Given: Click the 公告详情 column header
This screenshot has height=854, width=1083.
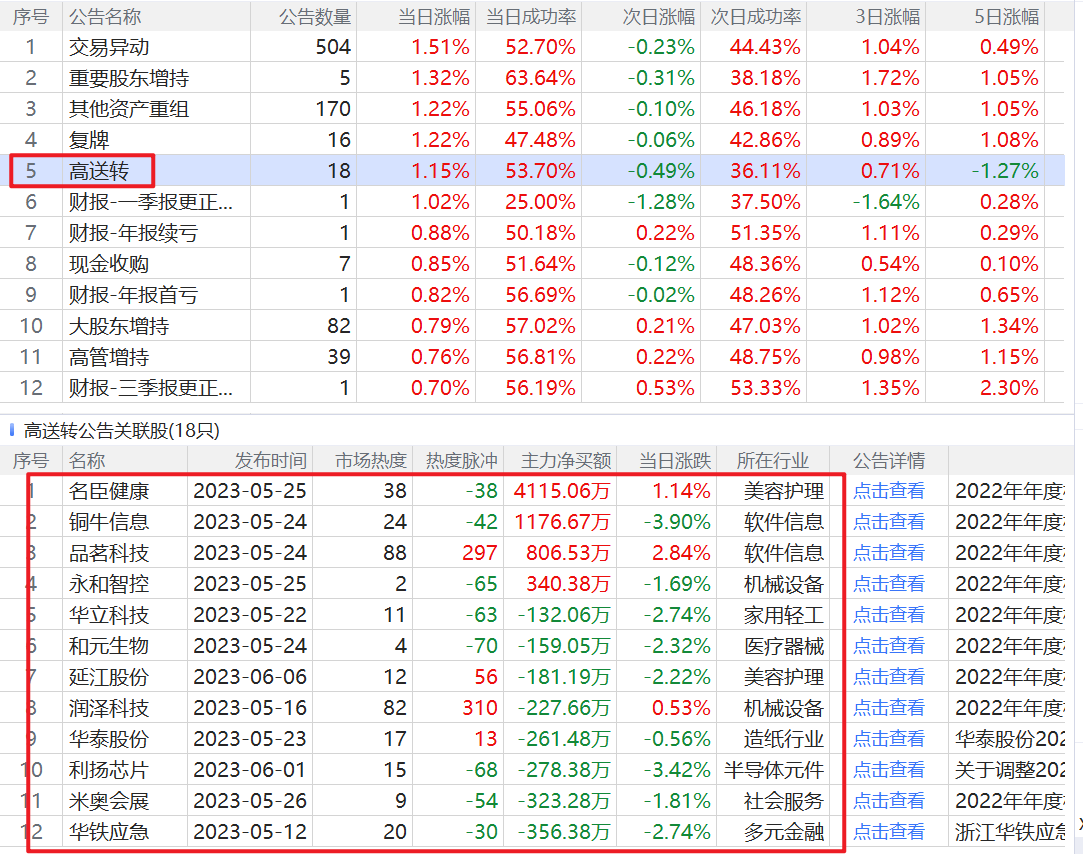Looking at the screenshot, I should 889,460.
